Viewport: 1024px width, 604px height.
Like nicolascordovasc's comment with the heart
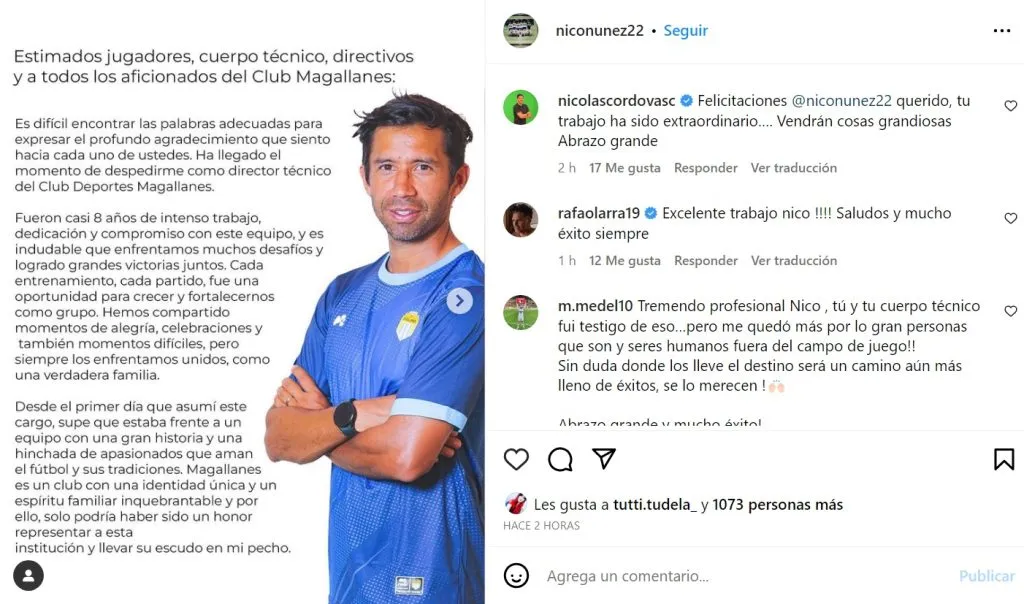(x=1010, y=106)
